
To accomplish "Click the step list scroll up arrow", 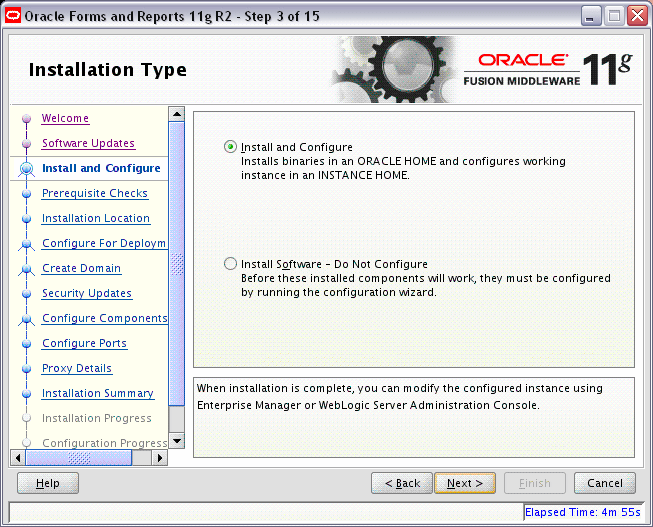I will [177, 114].
